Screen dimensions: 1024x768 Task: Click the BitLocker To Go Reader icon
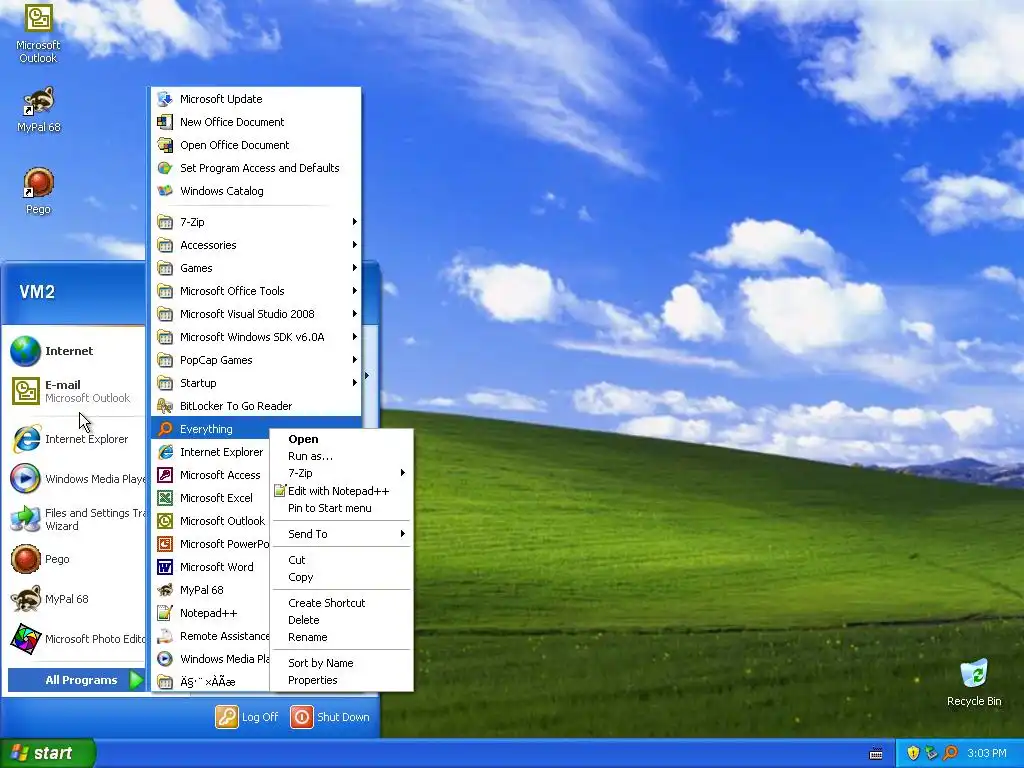[x=165, y=406]
